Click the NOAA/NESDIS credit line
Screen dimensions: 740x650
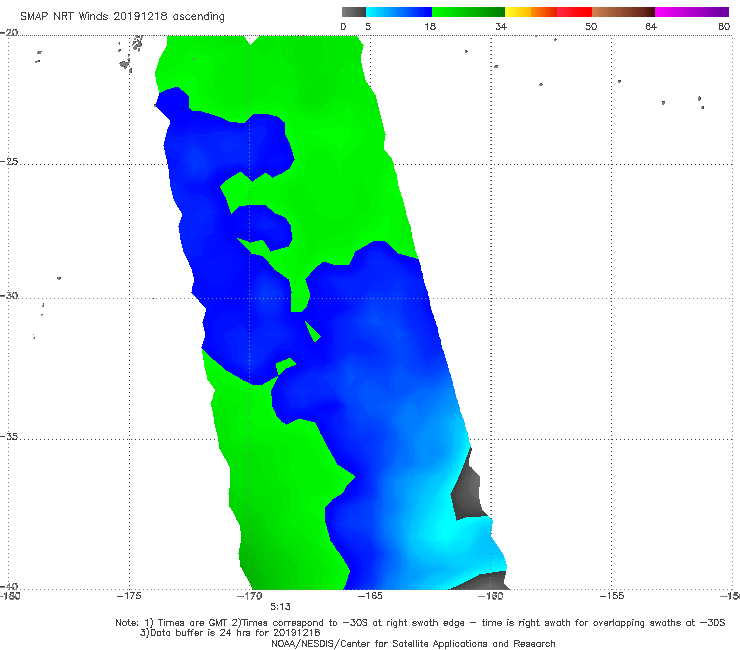413,644
